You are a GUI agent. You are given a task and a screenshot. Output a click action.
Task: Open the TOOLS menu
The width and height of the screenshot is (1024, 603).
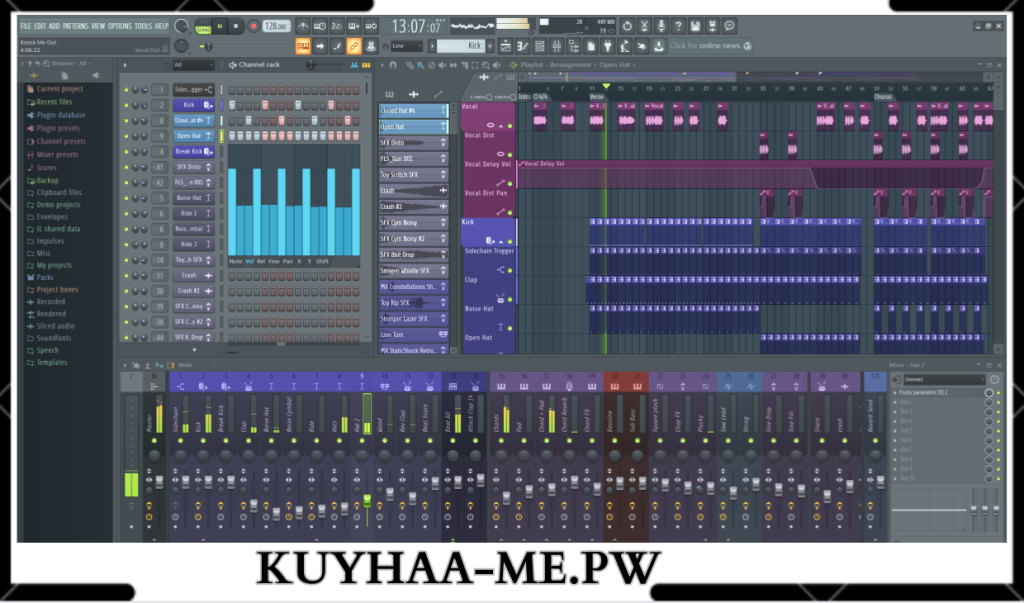(143, 26)
